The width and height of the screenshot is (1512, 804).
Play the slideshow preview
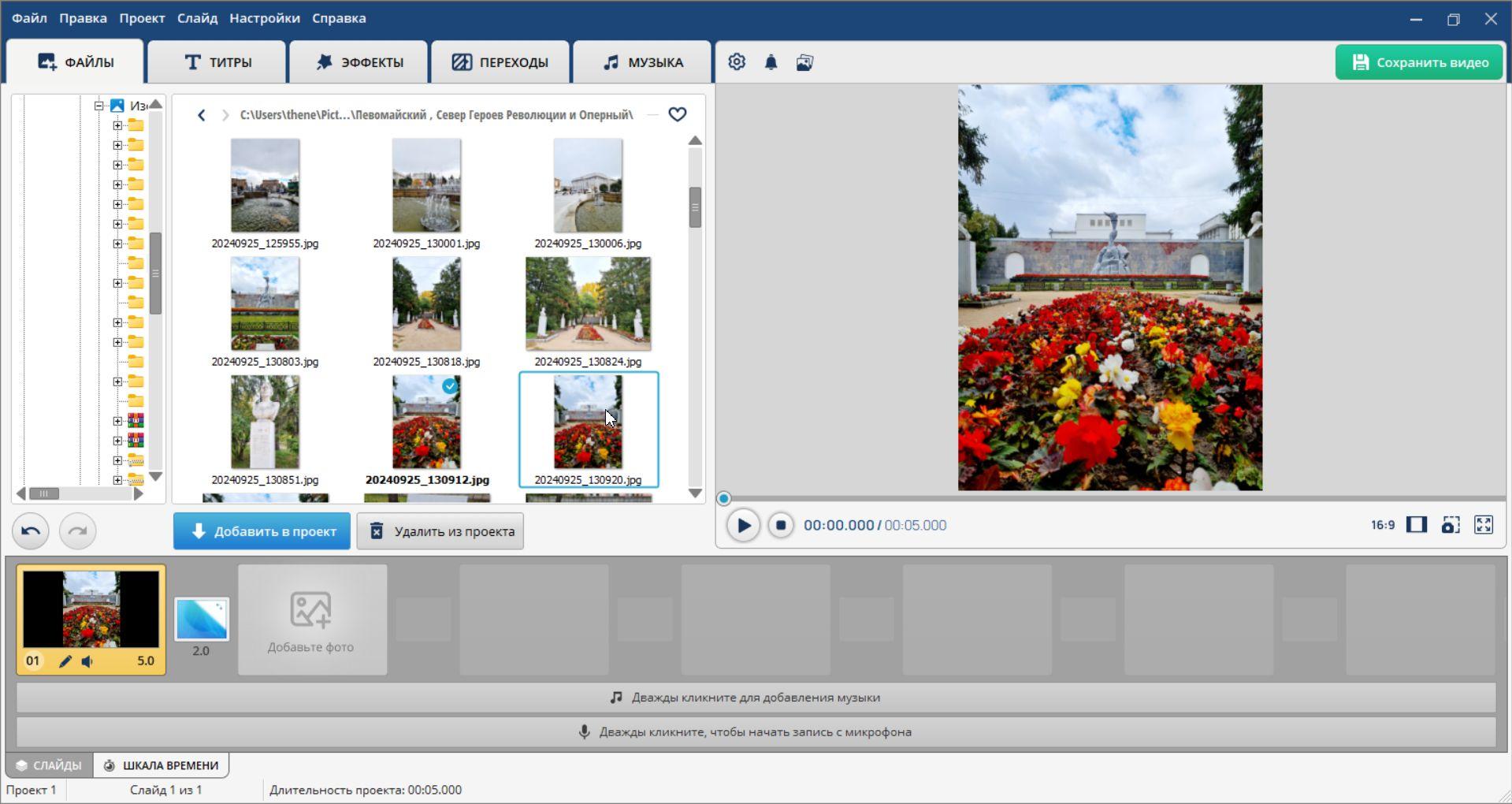pos(743,526)
